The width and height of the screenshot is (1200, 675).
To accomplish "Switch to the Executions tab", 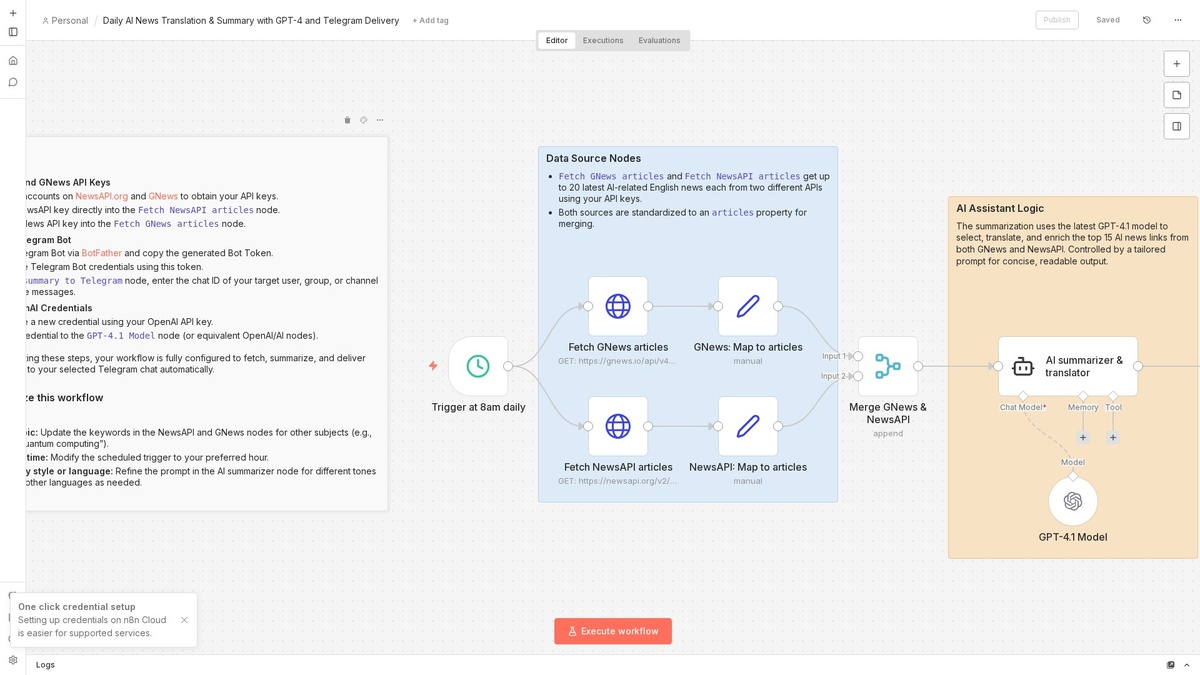I will point(603,41).
